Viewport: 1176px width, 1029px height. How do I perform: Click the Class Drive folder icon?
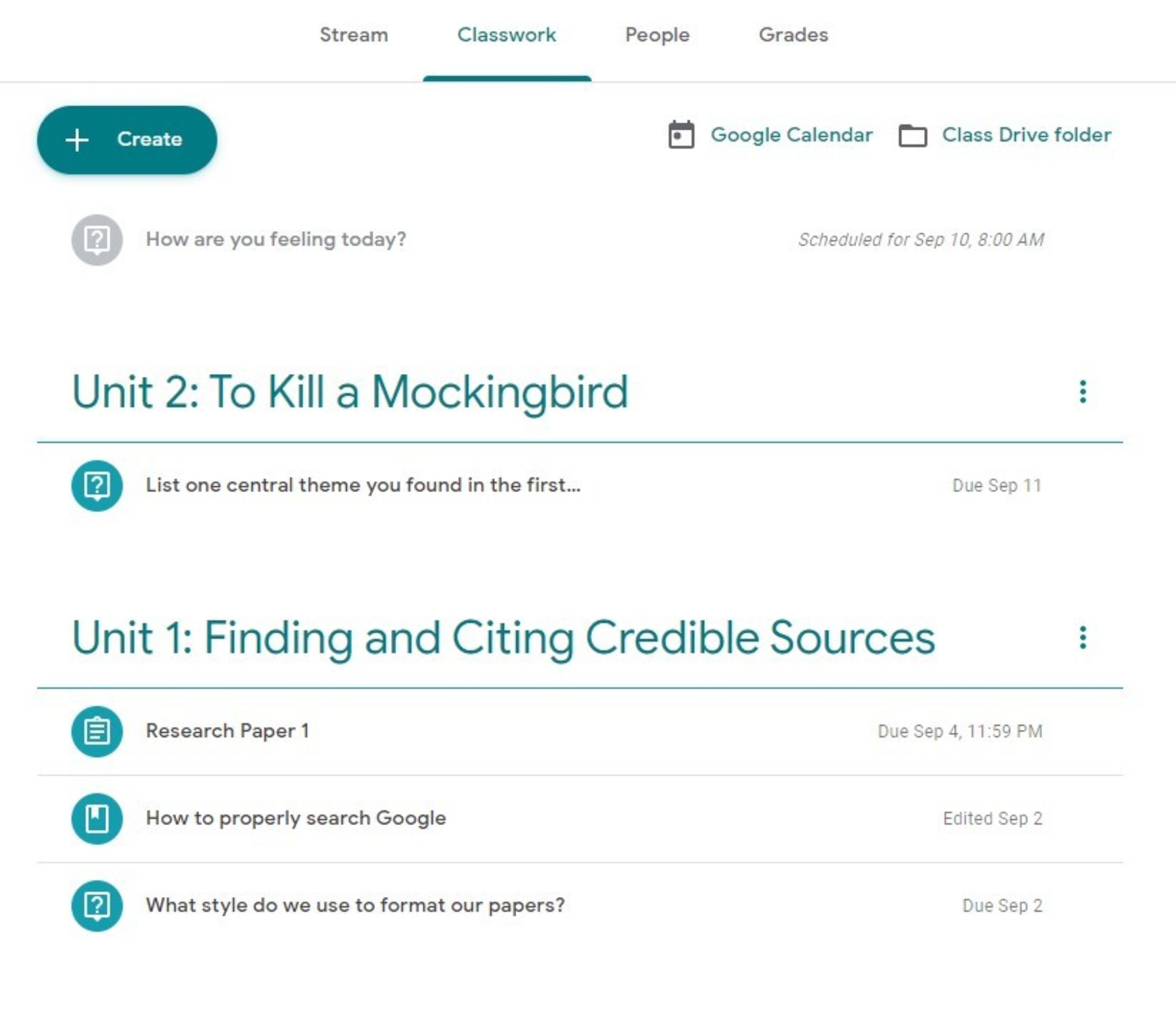tap(912, 136)
